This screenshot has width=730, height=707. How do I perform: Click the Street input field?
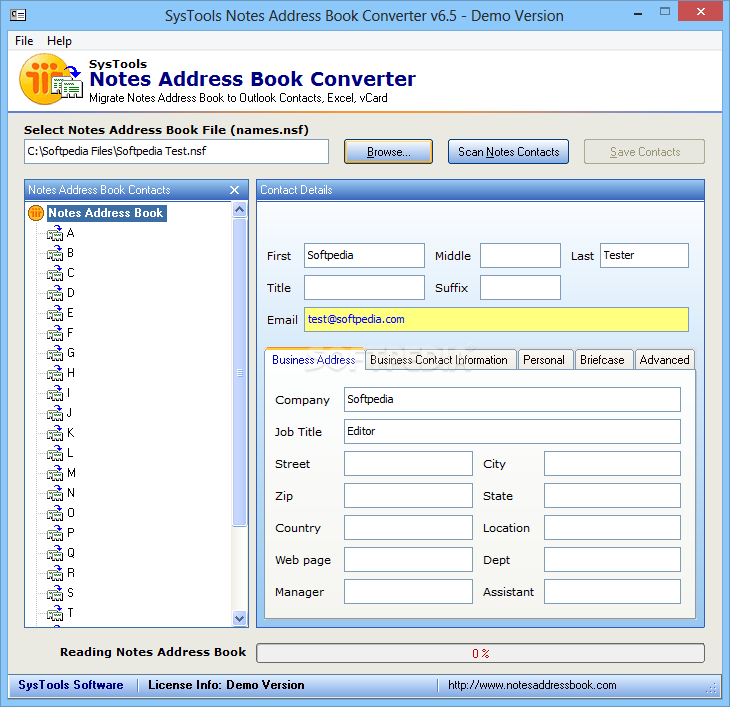[x=408, y=464]
